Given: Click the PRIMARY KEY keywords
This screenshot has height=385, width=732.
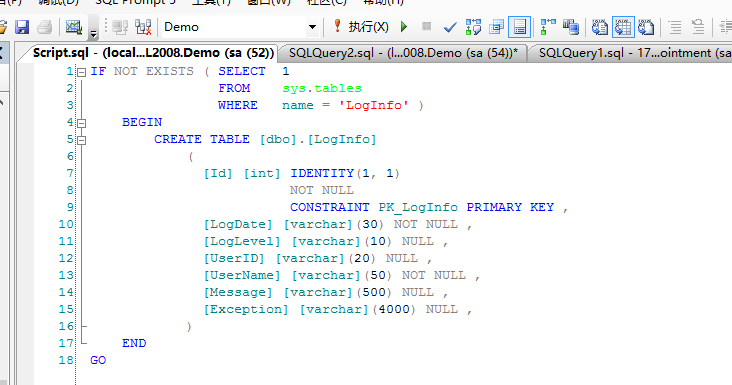Looking at the screenshot, I should 510,207.
